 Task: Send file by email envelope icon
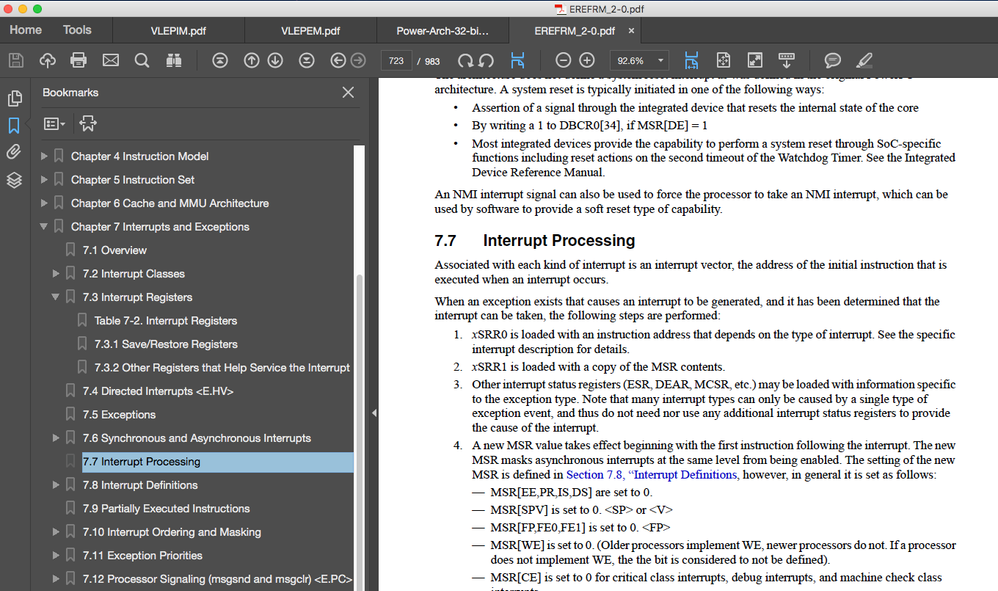[111, 60]
